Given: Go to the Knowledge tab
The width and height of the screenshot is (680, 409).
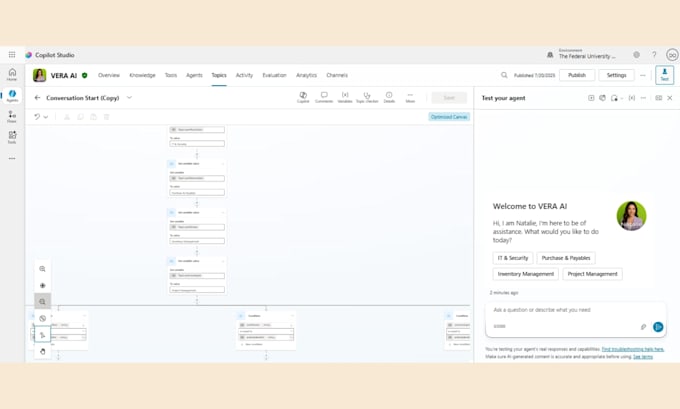Looking at the screenshot, I should point(142,75).
